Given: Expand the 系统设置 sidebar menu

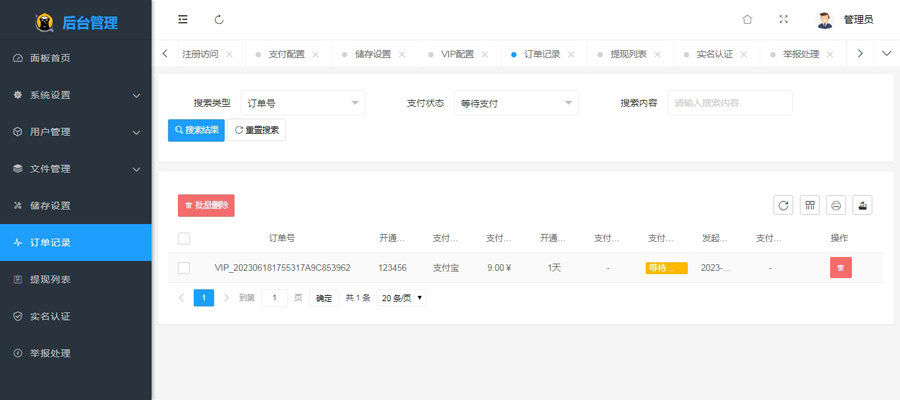Looking at the screenshot, I should (76, 95).
